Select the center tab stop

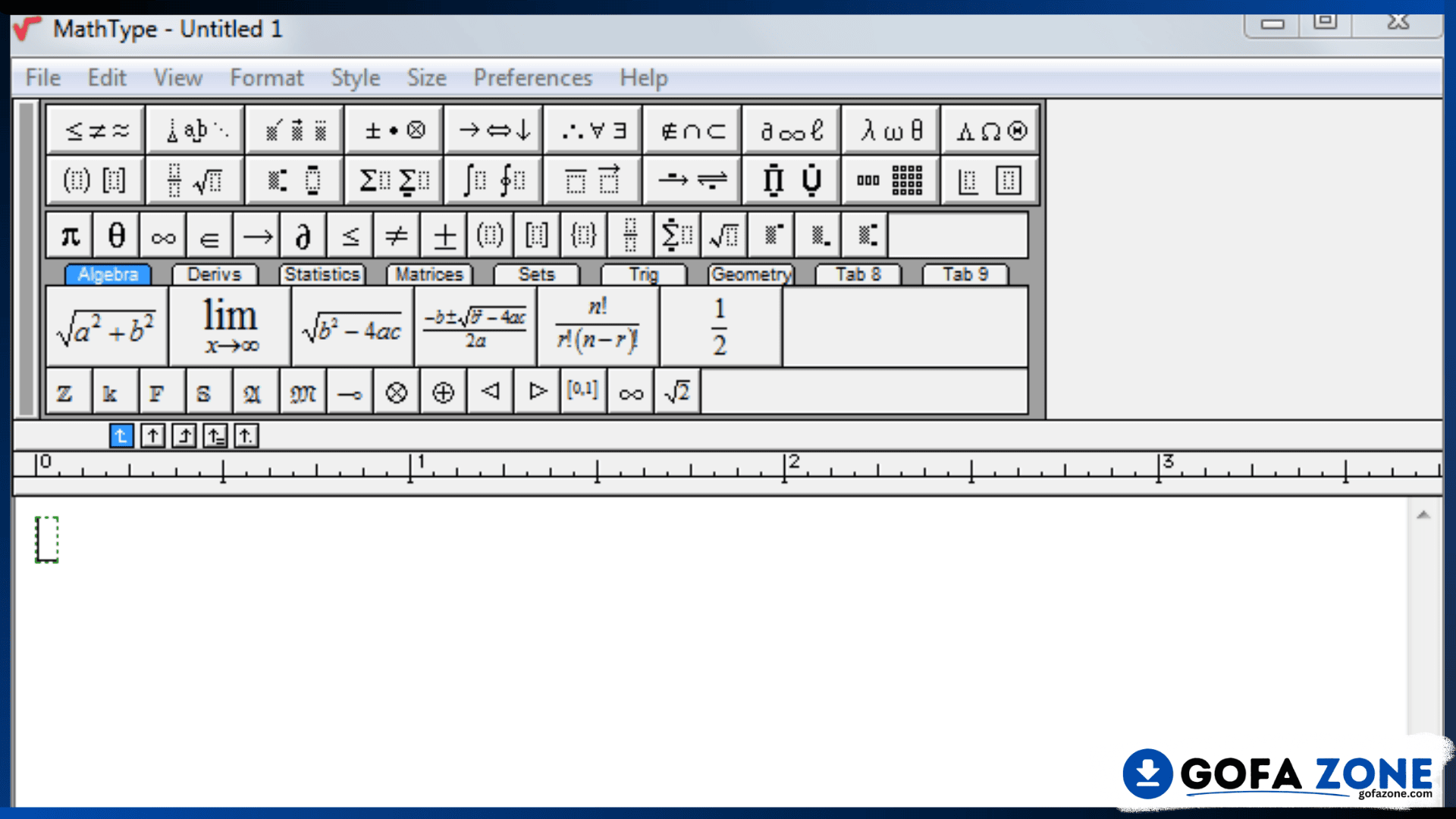[x=152, y=436]
